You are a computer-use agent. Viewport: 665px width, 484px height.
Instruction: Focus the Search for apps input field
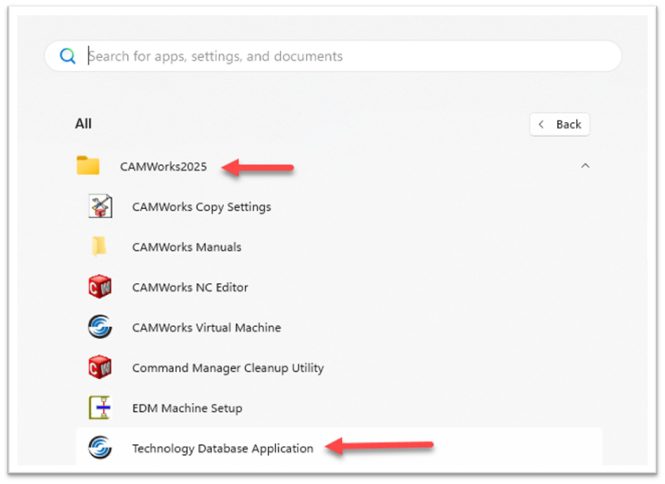click(333, 56)
